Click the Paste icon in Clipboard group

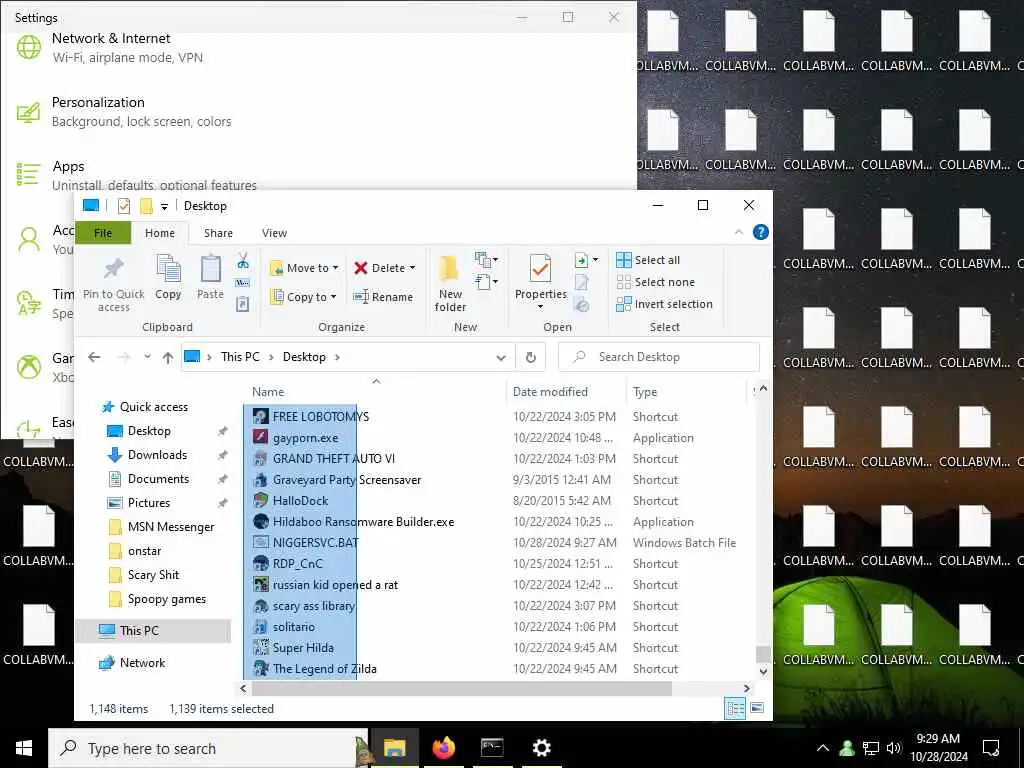tap(210, 269)
